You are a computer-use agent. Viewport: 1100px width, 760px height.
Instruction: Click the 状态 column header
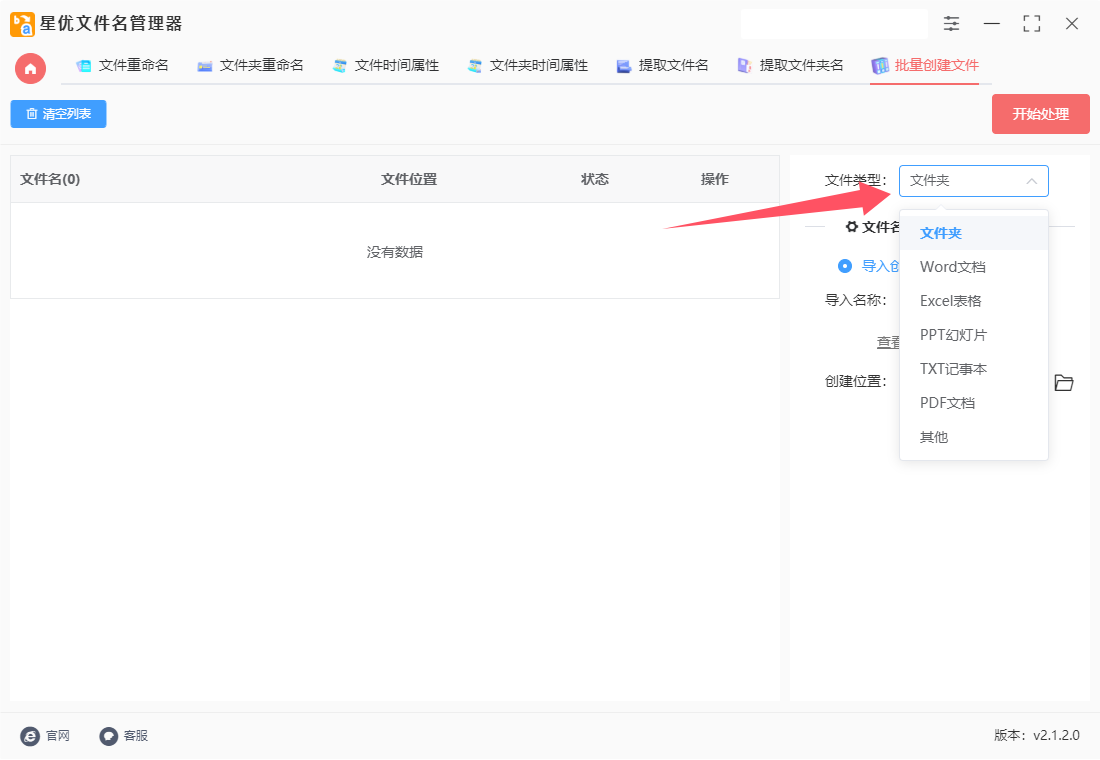pos(595,180)
